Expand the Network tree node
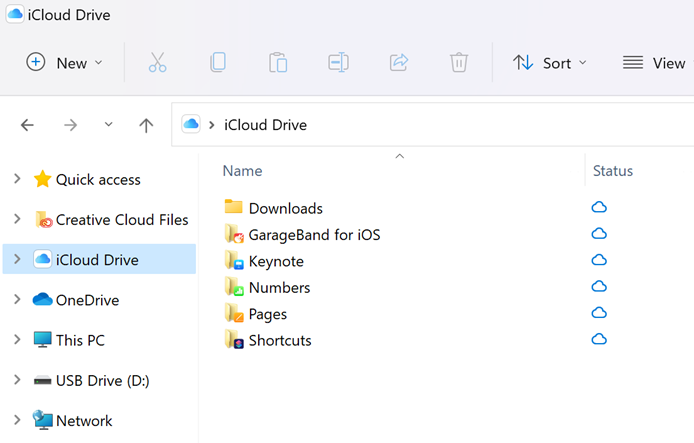The height and width of the screenshot is (443, 694). (17, 420)
